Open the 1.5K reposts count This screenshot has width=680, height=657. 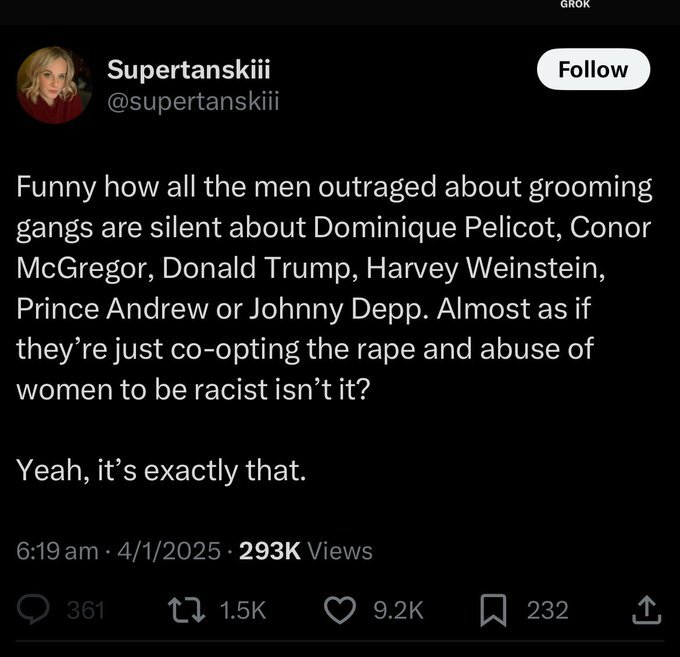[x=242, y=611]
